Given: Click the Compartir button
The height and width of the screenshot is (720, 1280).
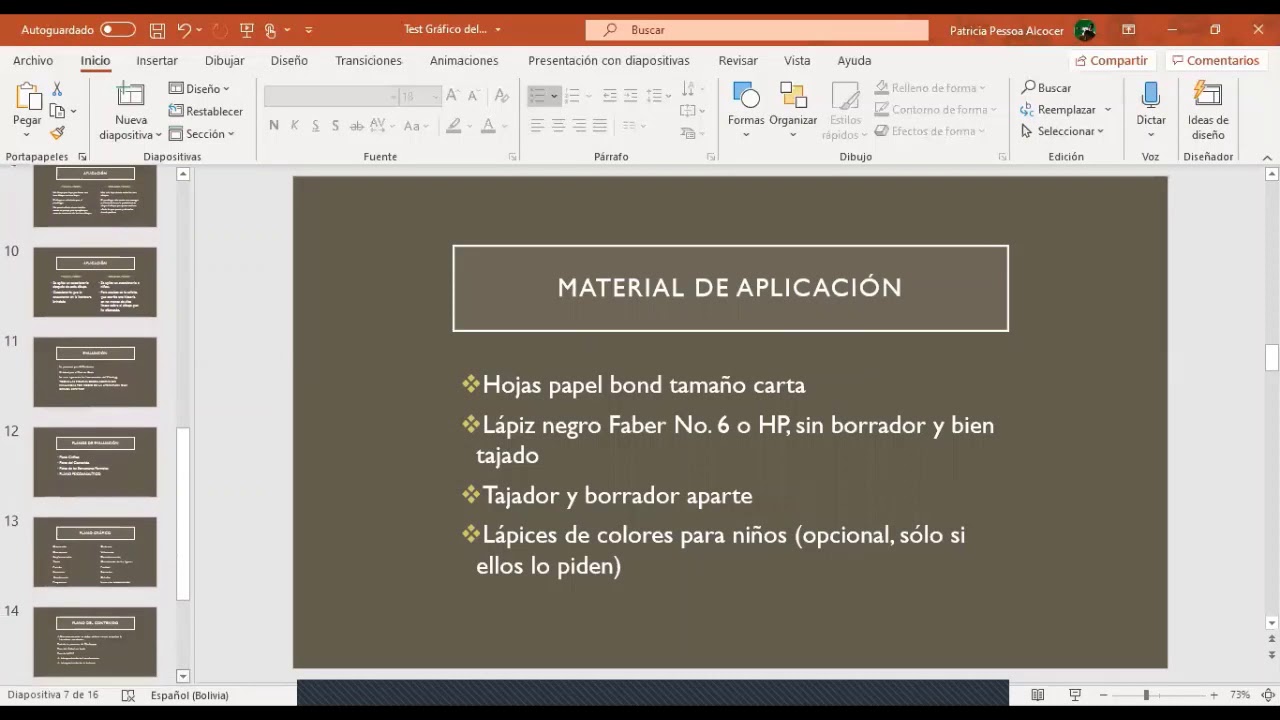Looking at the screenshot, I should [1110, 61].
